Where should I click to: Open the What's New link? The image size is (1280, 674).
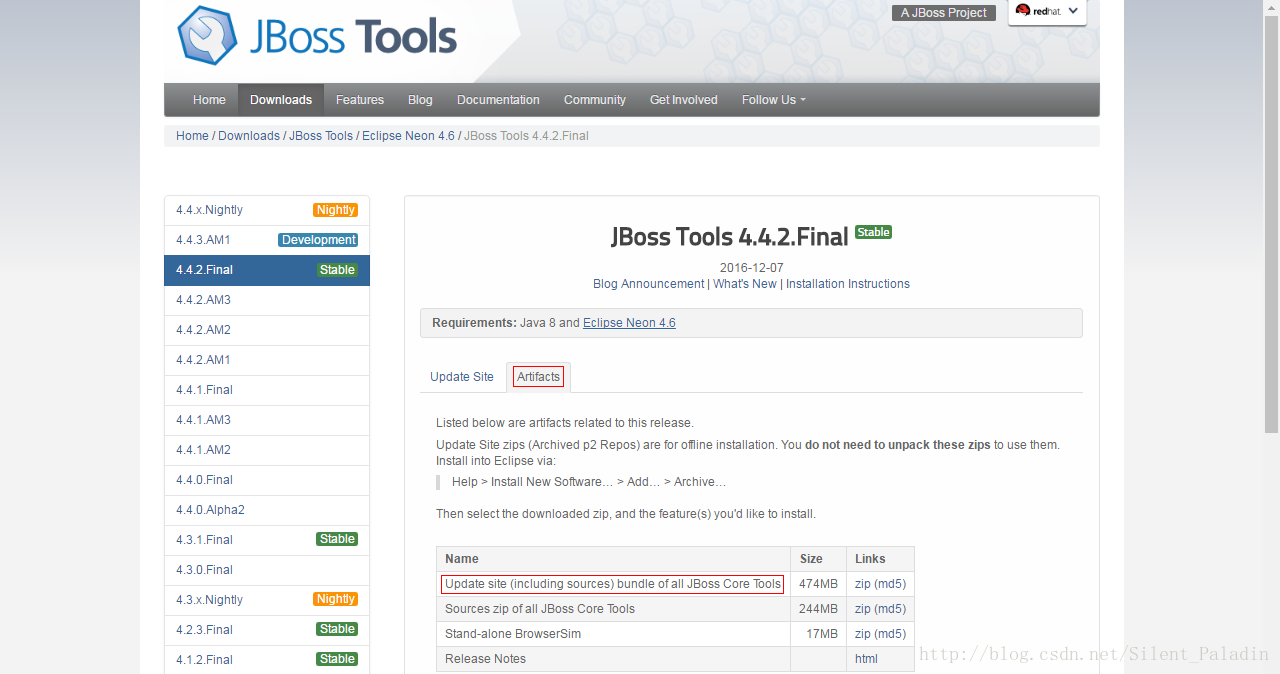pyautogui.click(x=745, y=284)
